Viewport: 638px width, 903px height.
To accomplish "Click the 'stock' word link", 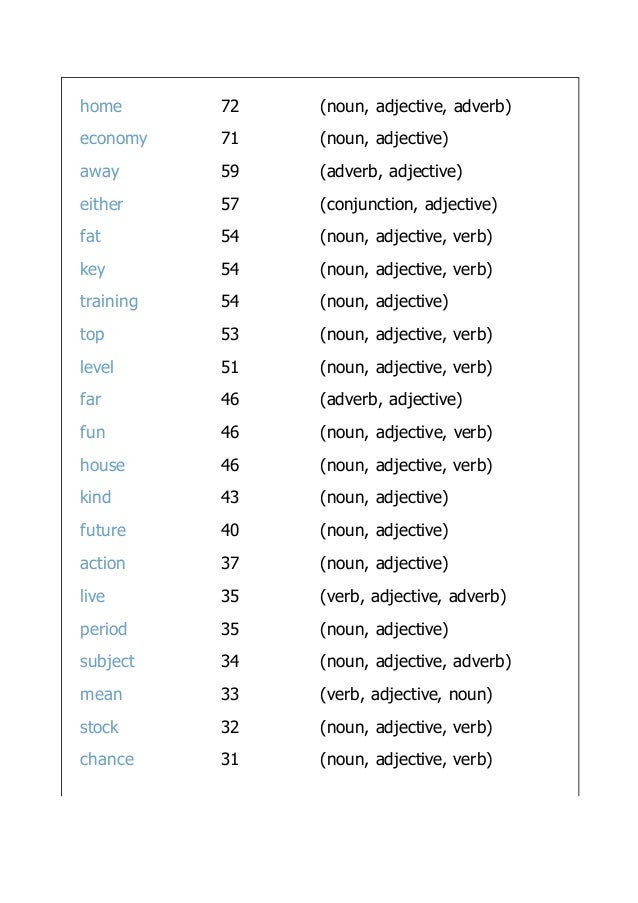I will click(99, 727).
